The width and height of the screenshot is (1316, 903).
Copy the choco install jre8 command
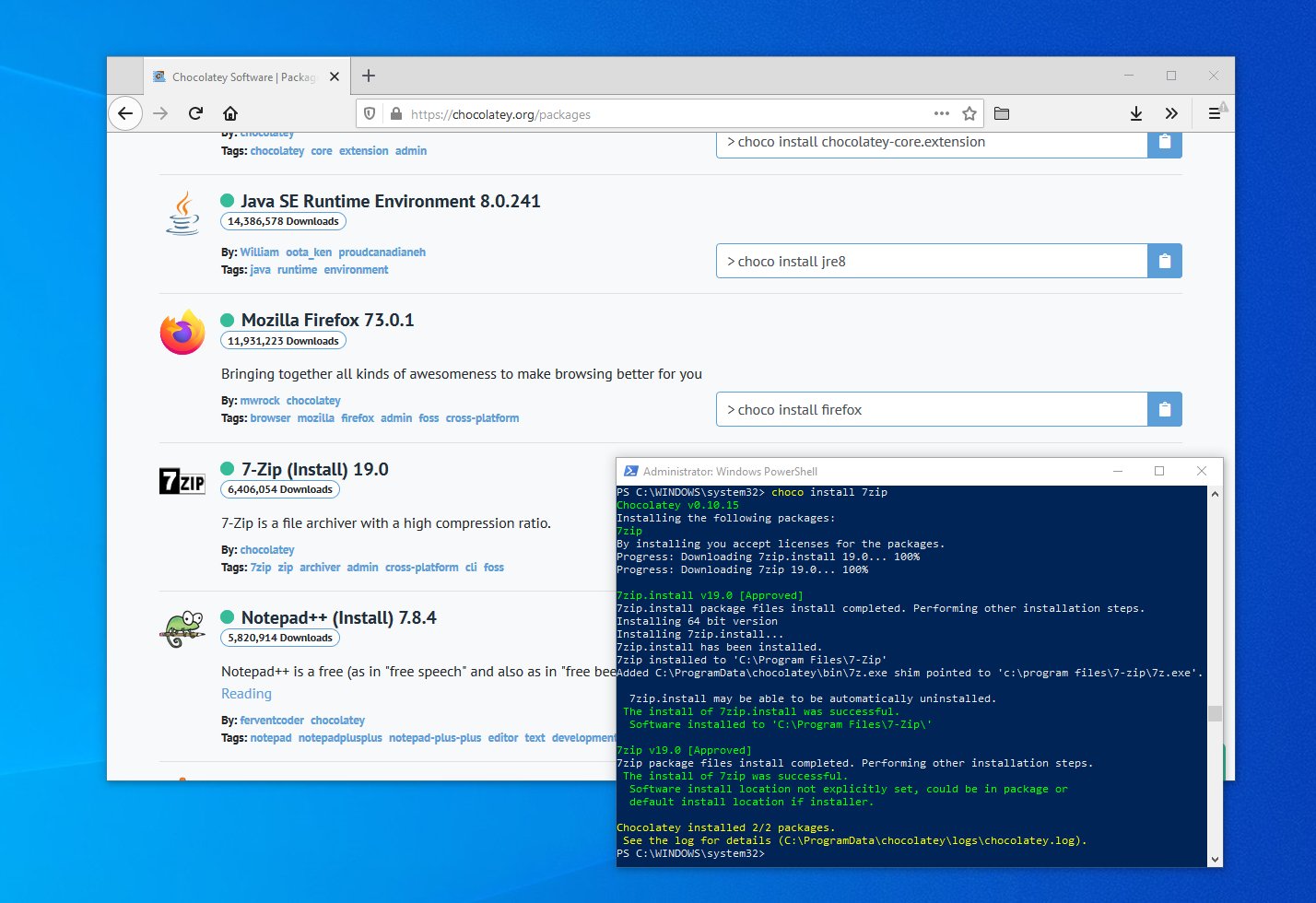[1165, 261]
